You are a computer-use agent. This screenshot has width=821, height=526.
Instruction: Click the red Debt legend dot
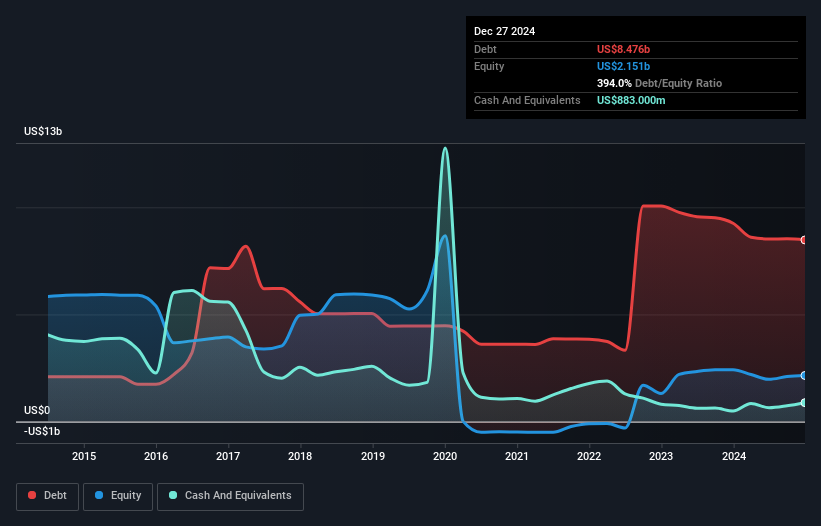[32, 495]
